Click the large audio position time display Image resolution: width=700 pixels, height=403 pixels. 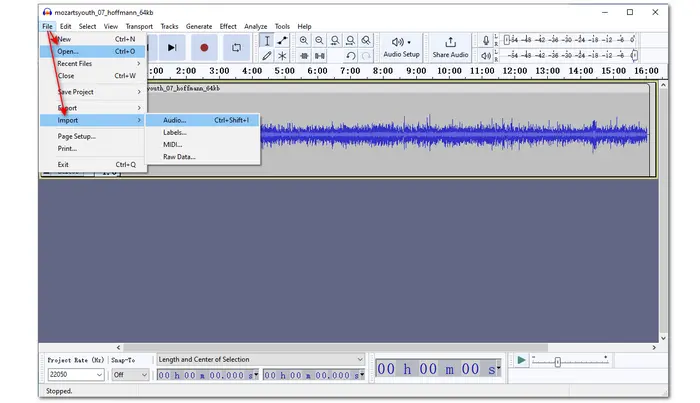pos(438,369)
